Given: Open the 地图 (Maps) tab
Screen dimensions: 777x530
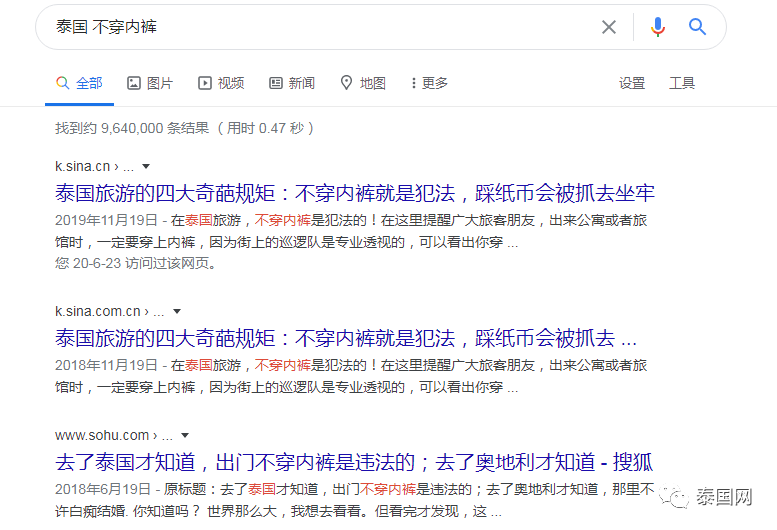Looking at the screenshot, I should click(x=363, y=83).
